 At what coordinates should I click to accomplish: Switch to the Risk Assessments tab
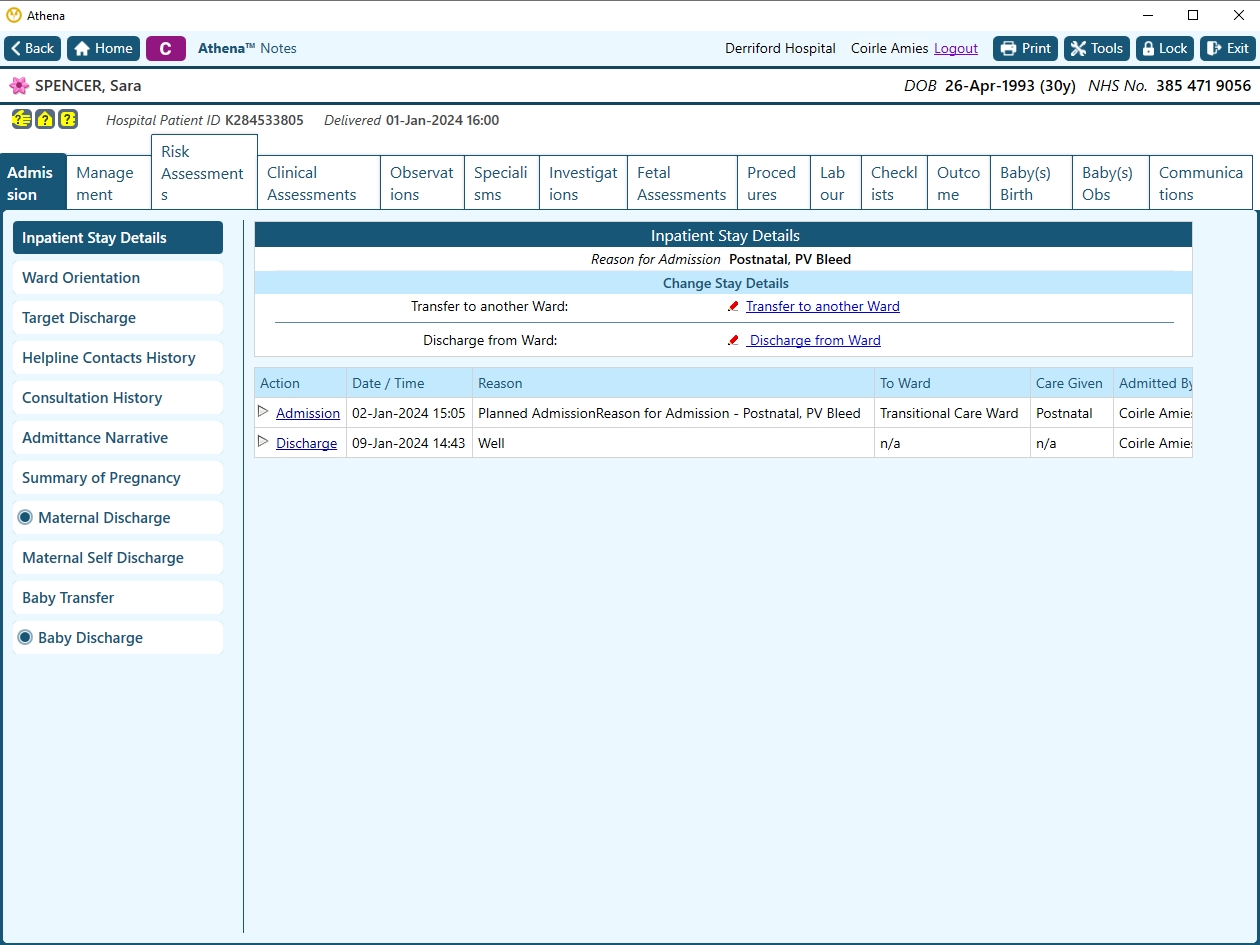pos(204,173)
